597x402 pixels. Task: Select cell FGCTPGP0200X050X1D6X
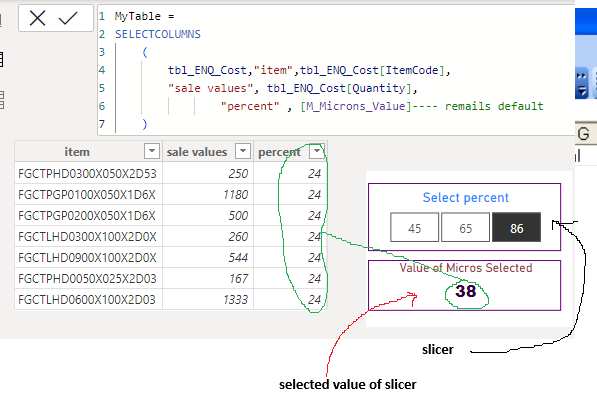pyautogui.click(x=87, y=215)
